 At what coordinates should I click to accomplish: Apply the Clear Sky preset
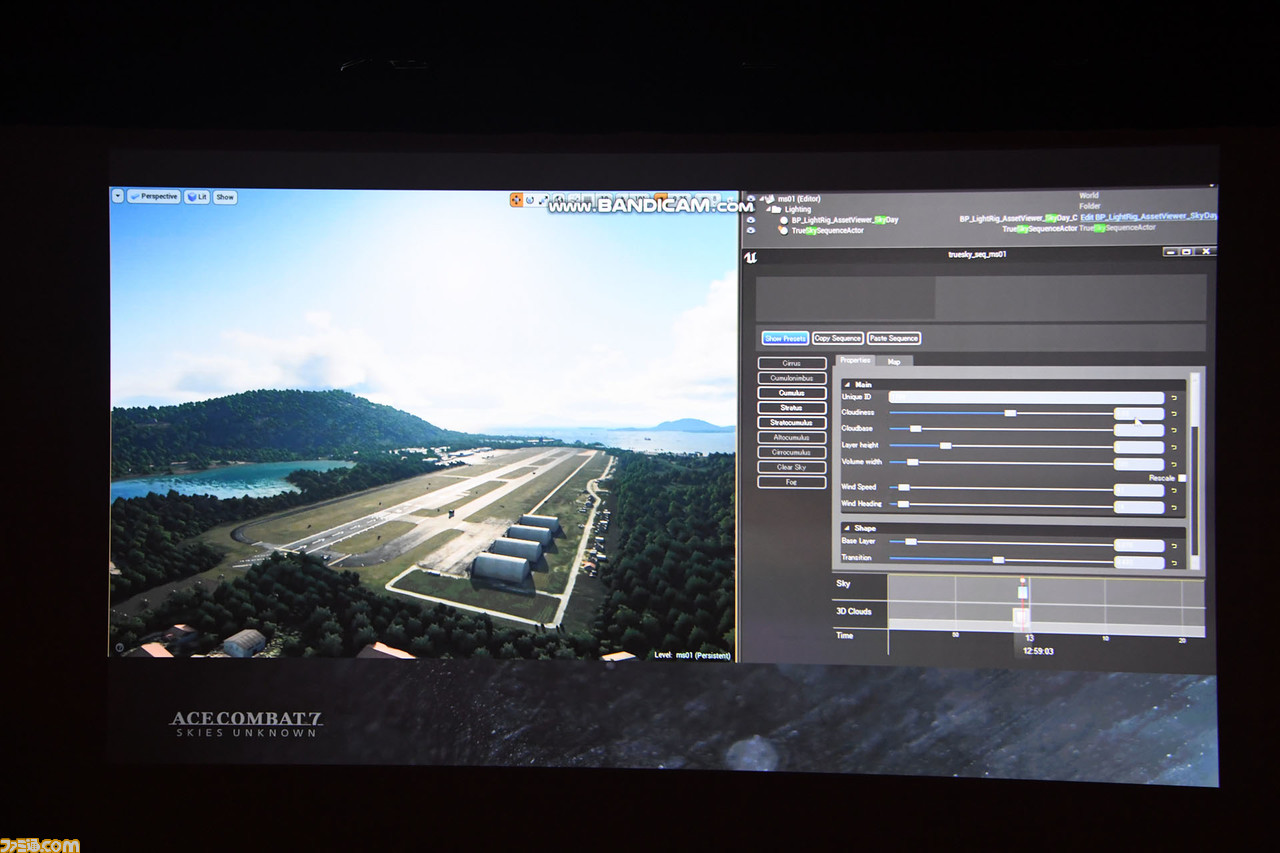coord(792,467)
